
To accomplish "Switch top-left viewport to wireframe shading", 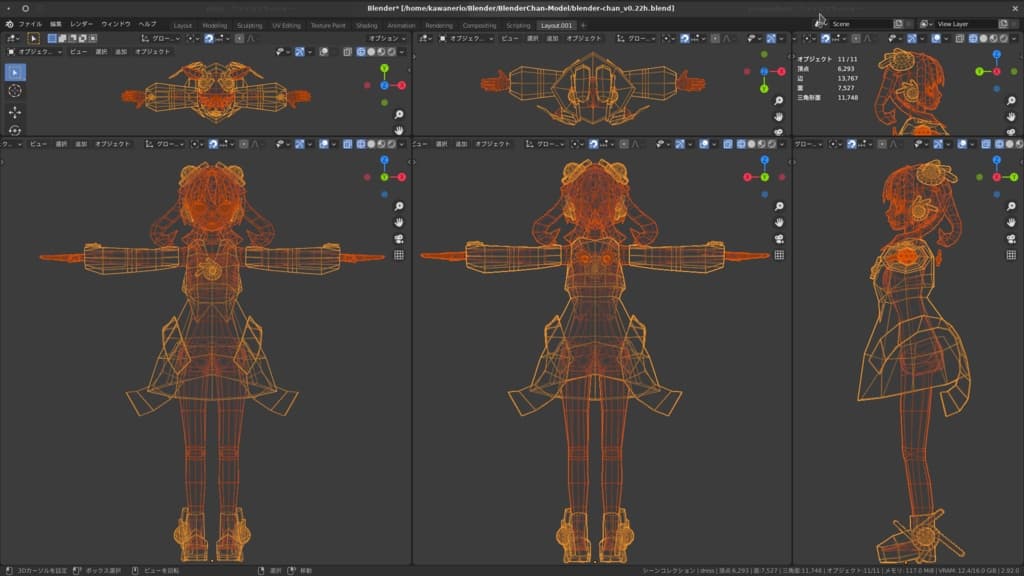I will click(361, 51).
